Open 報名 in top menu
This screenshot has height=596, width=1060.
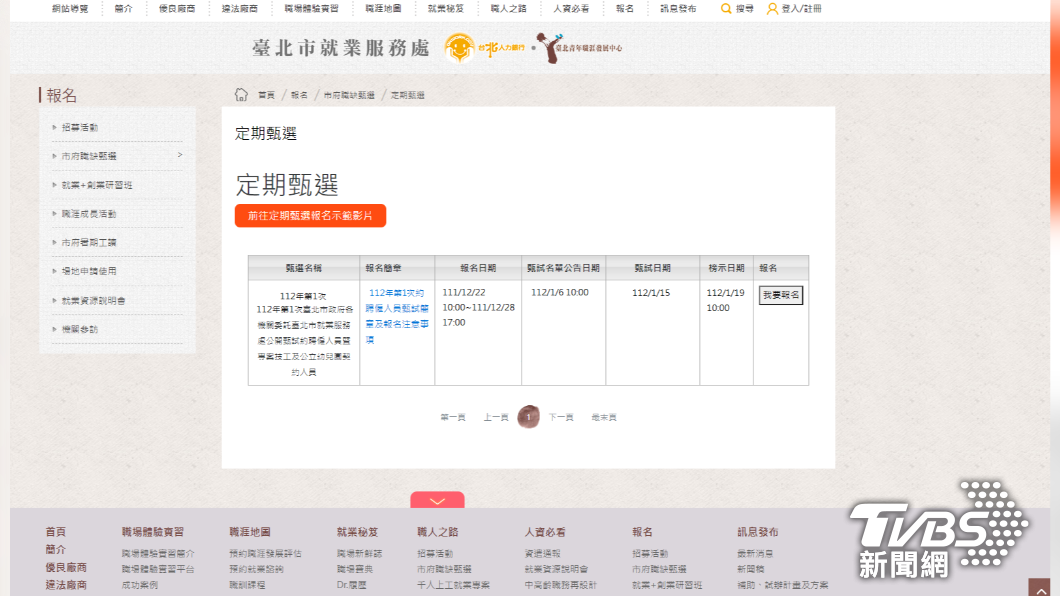tap(625, 9)
